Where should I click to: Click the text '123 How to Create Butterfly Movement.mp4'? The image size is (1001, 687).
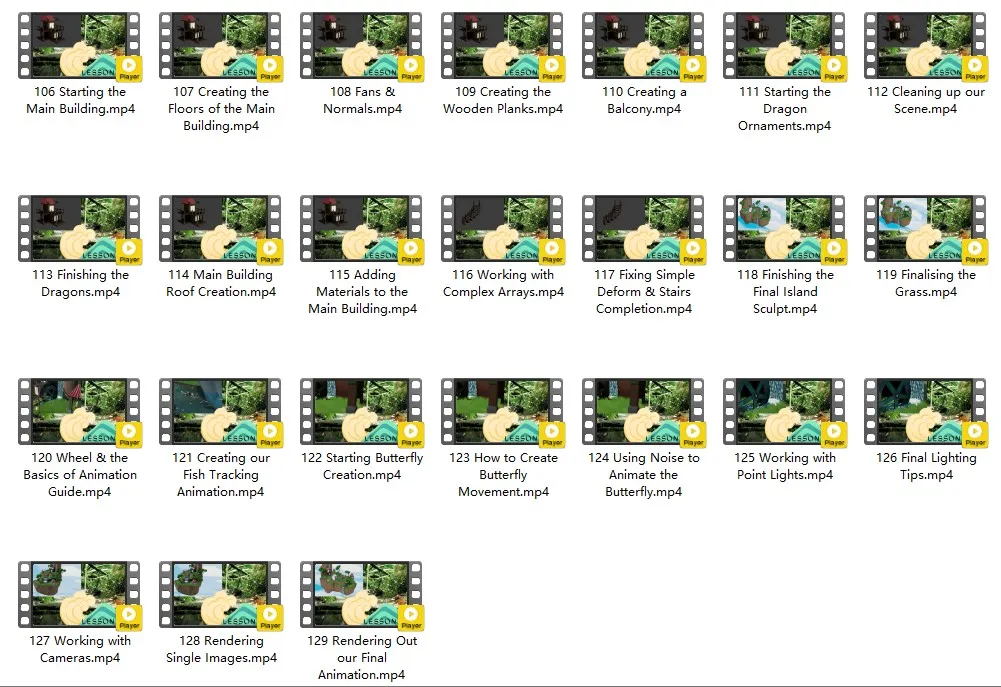503,475
